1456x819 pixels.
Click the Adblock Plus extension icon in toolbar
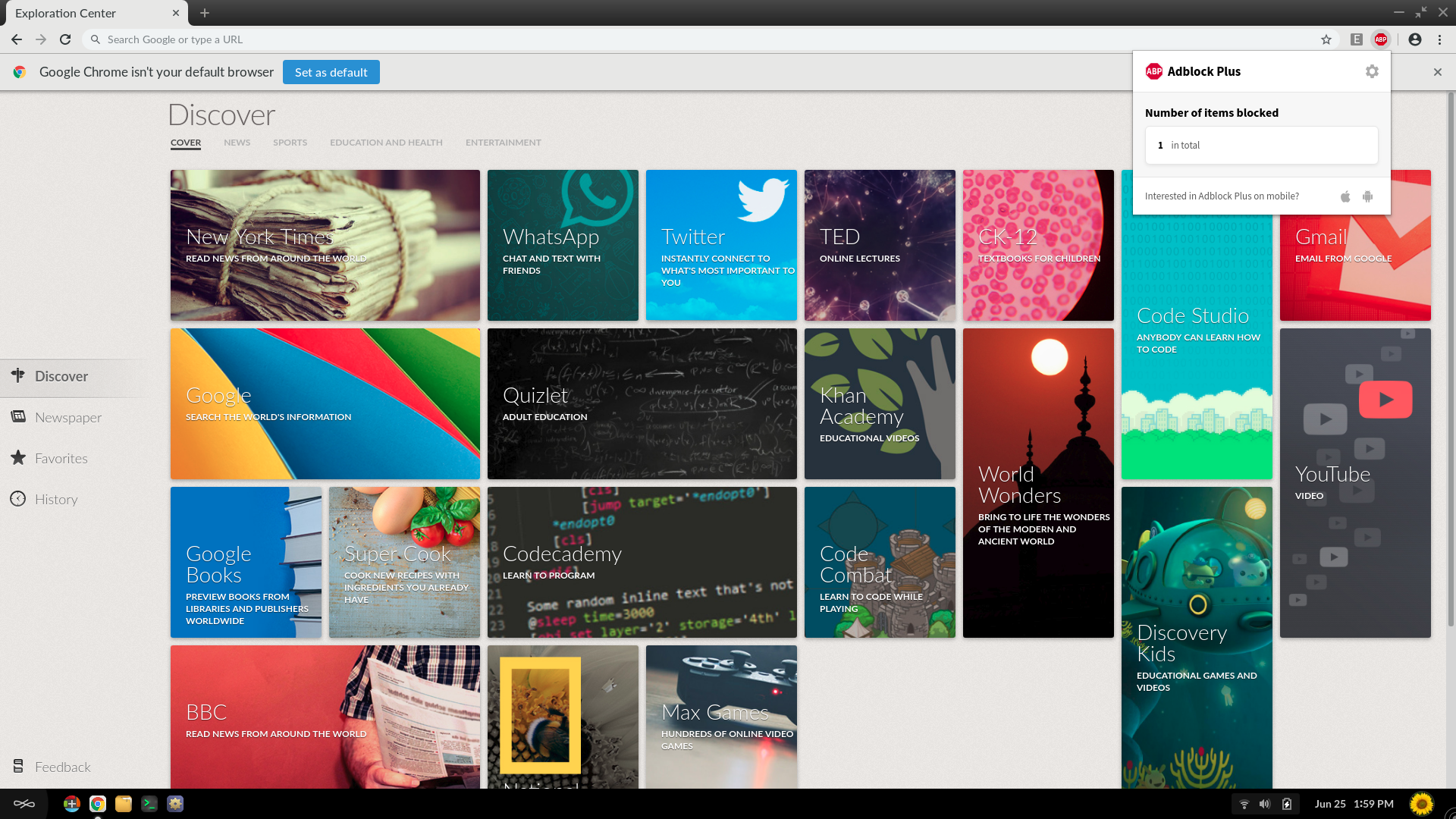[x=1381, y=39]
